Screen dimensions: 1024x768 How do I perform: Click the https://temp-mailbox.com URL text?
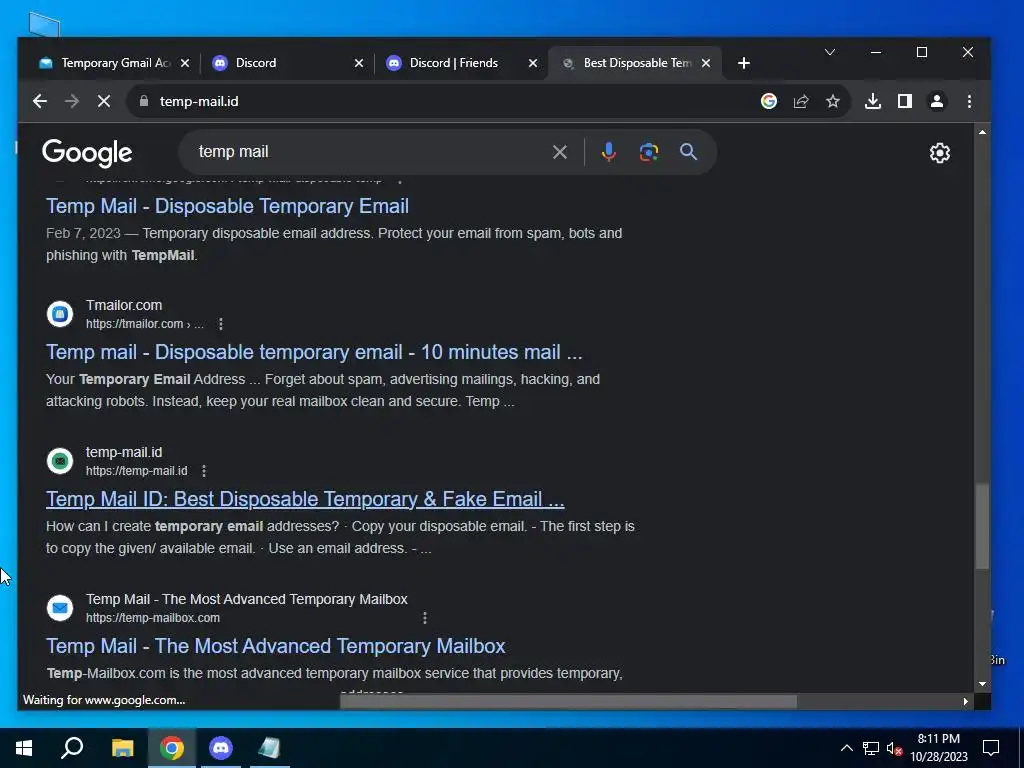153,618
